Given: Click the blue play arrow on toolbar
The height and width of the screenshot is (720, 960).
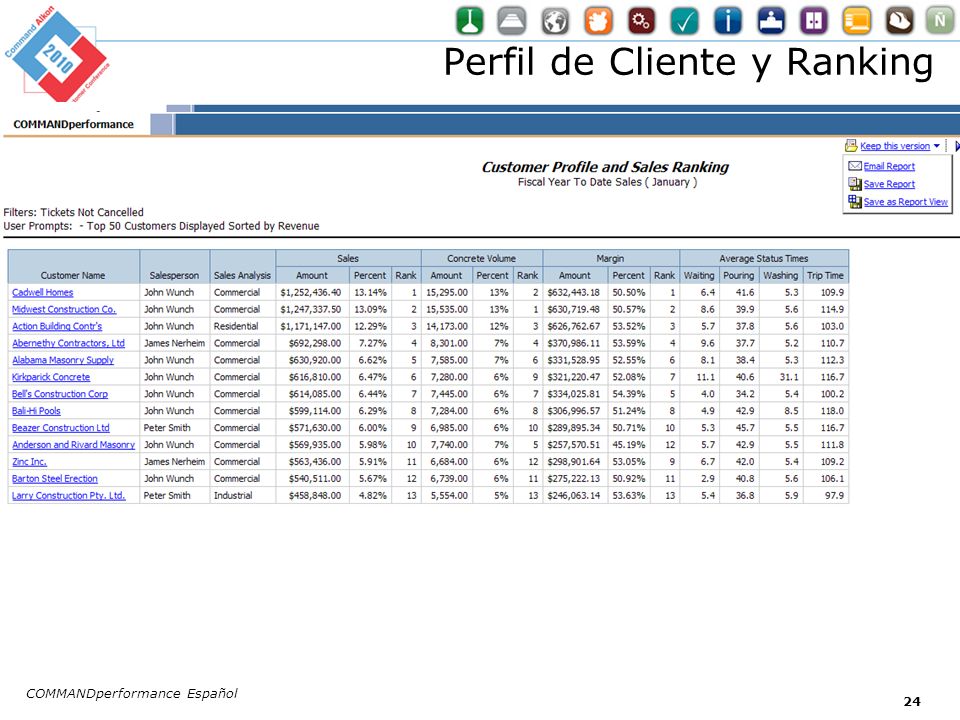Looking at the screenshot, I should tap(957, 146).
